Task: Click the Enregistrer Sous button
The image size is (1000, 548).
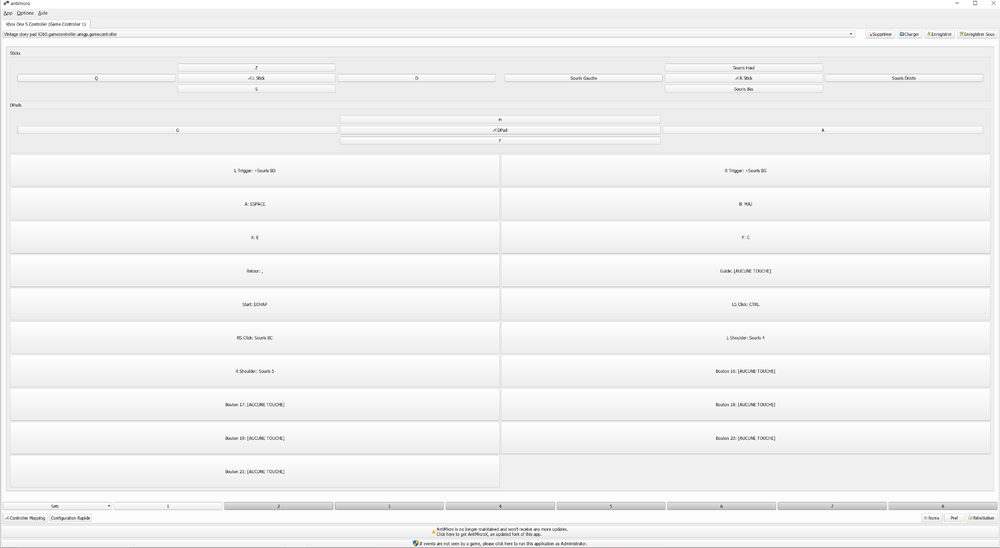Action: 977,34
